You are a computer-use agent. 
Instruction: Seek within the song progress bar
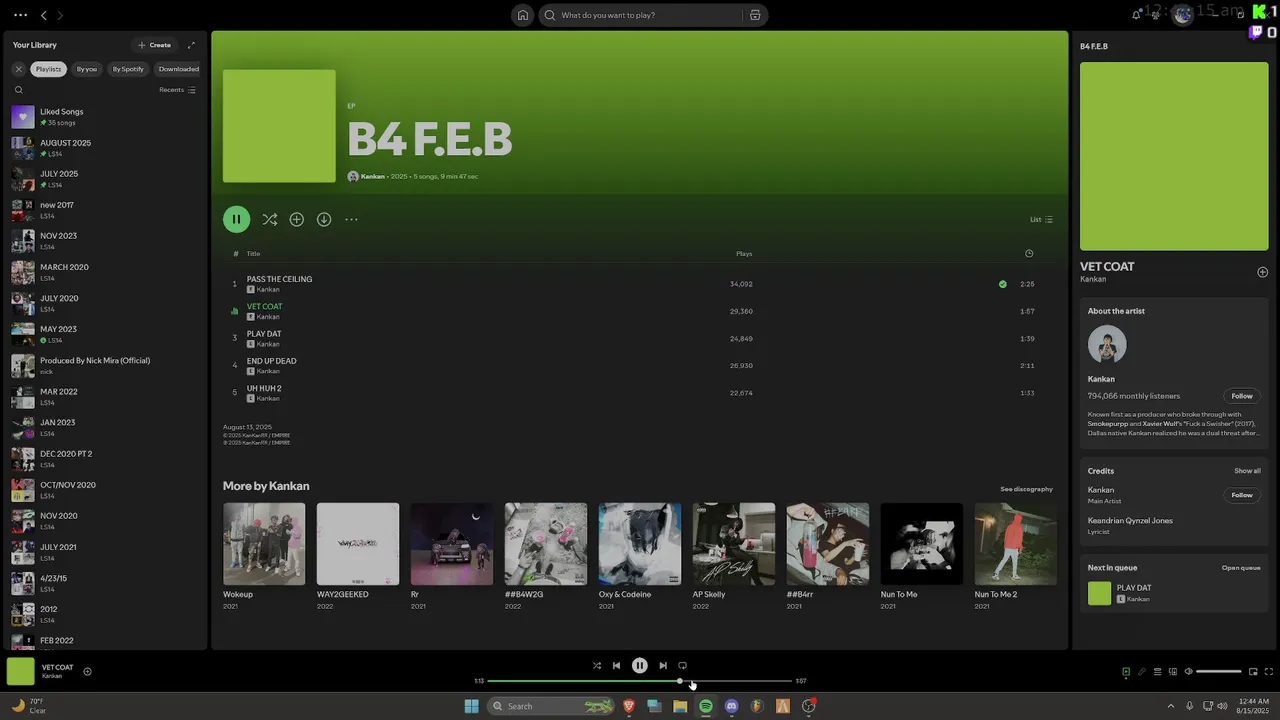640,681
